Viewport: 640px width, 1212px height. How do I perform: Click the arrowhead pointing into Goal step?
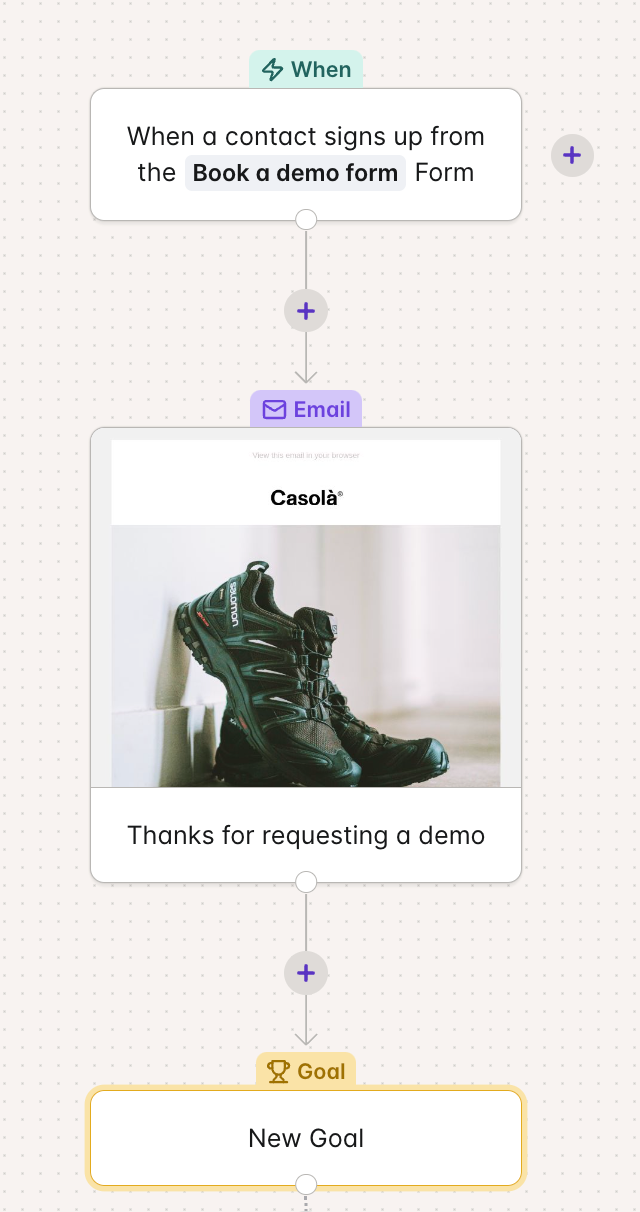point(306,1038)
